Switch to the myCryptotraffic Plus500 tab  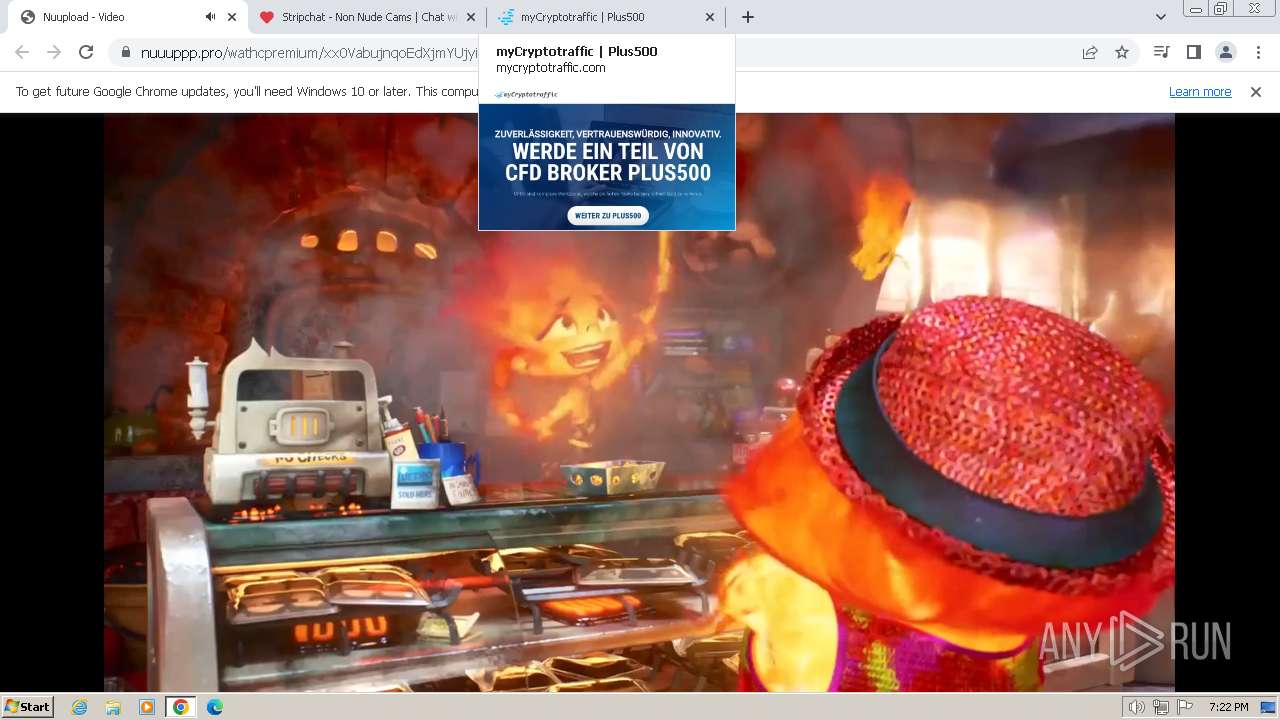pyautogui.click(x=605, y=17)
